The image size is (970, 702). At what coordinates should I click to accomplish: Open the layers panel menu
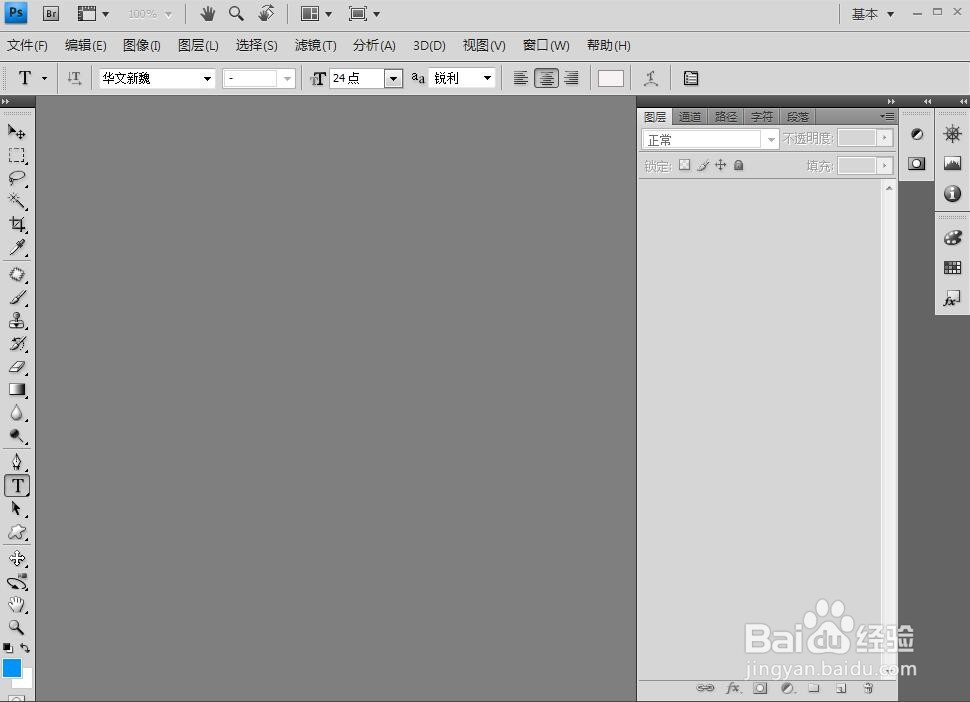pyautogui.click(x=887, y=116)
